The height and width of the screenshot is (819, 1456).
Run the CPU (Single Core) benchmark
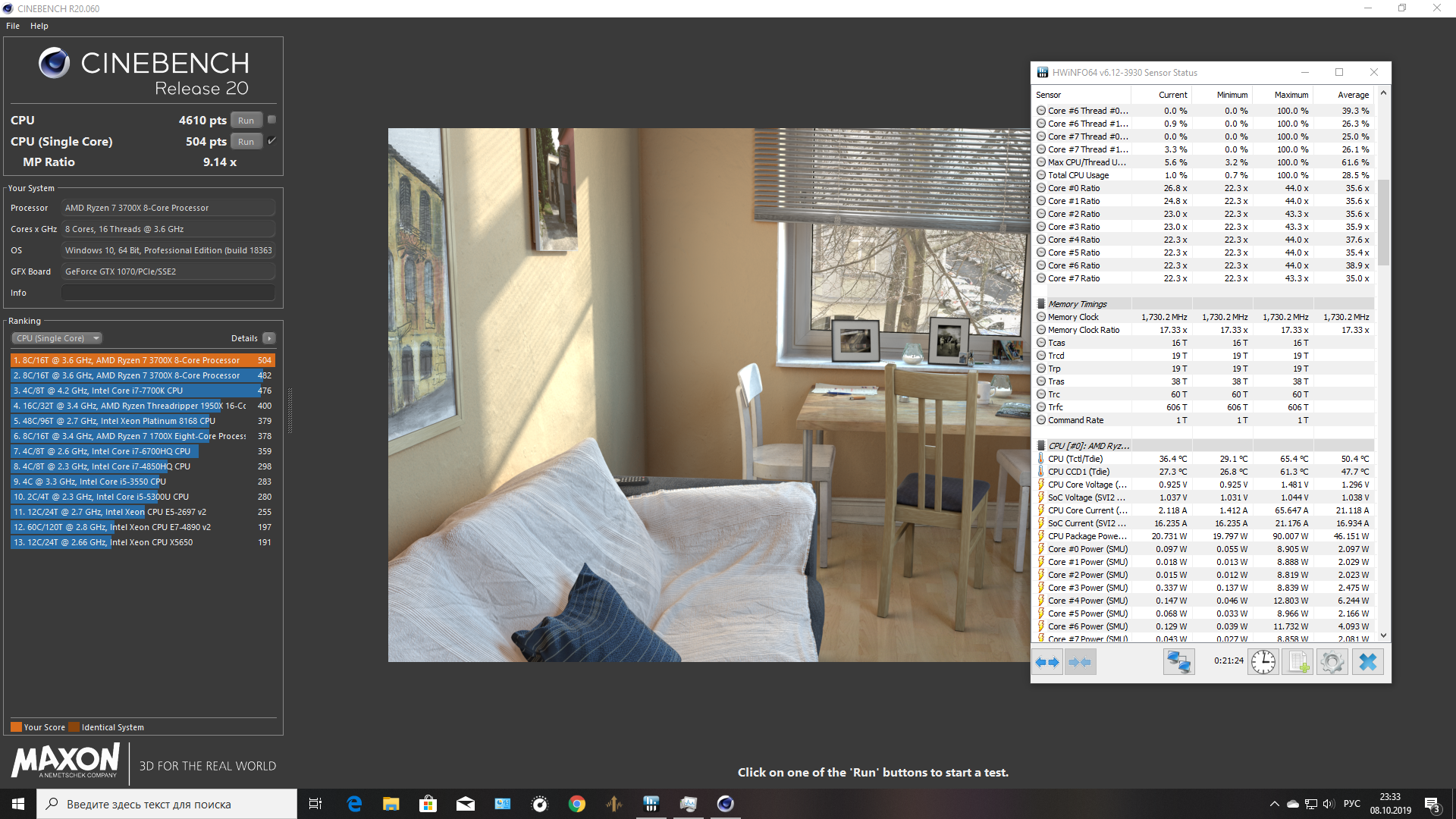246,142
